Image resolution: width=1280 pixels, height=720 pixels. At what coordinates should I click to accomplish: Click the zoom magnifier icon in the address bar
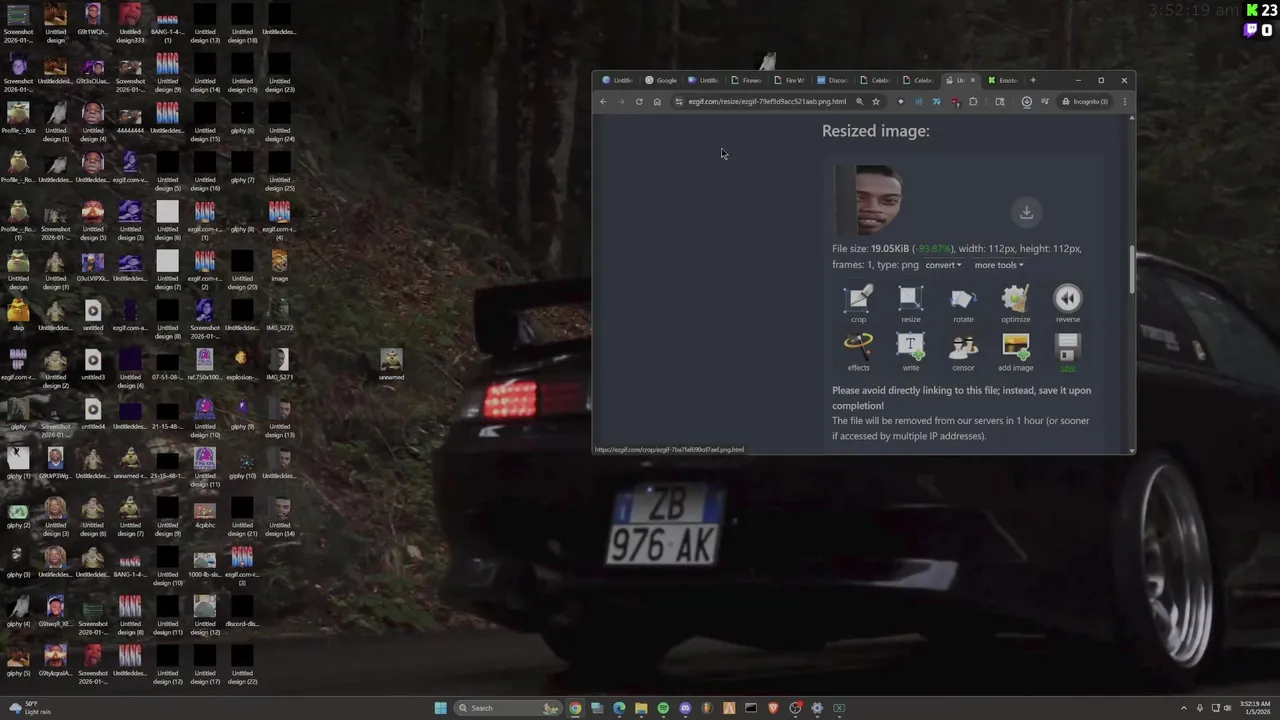pos(859,101)
